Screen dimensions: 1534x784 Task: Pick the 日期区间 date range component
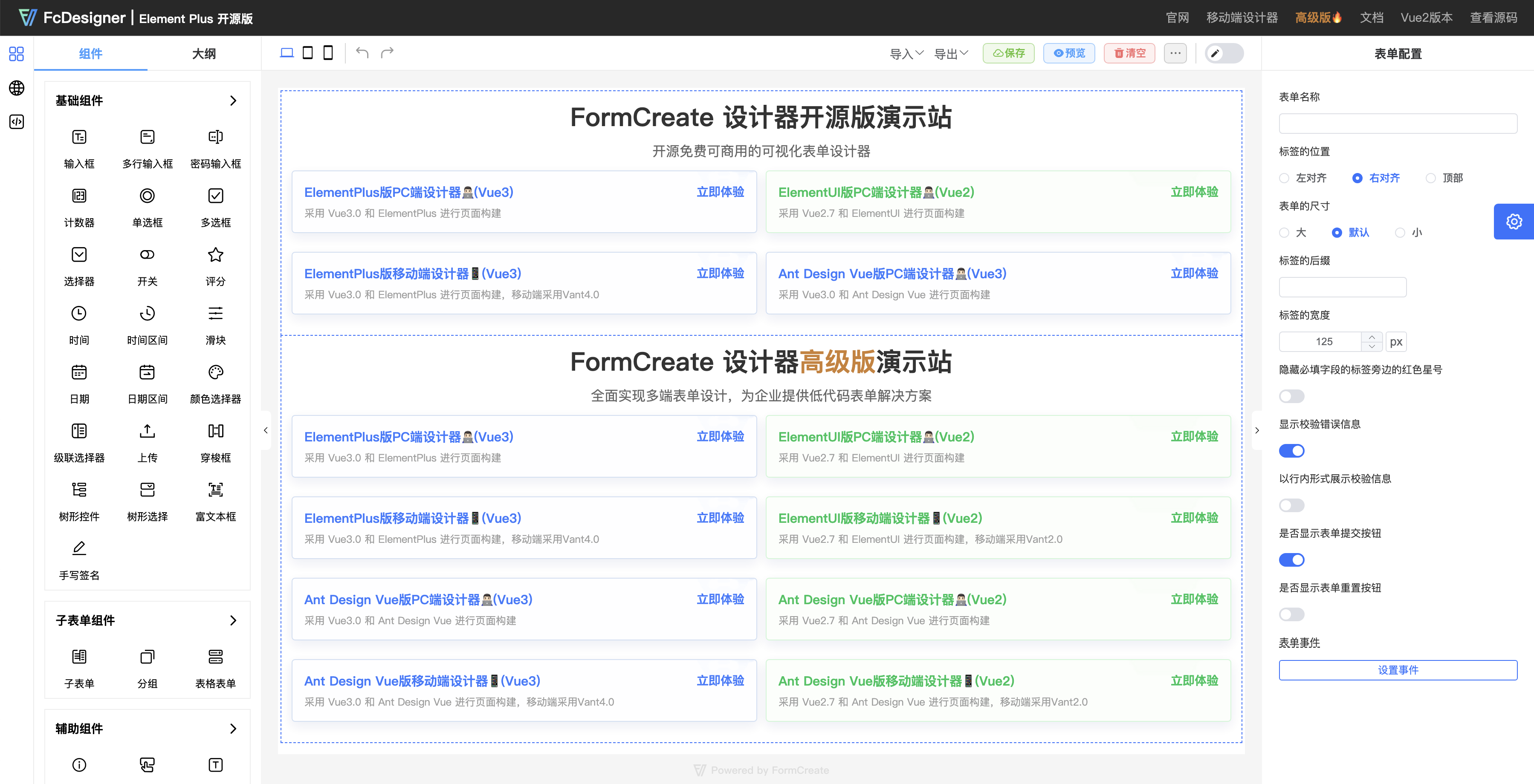(147, 385)
